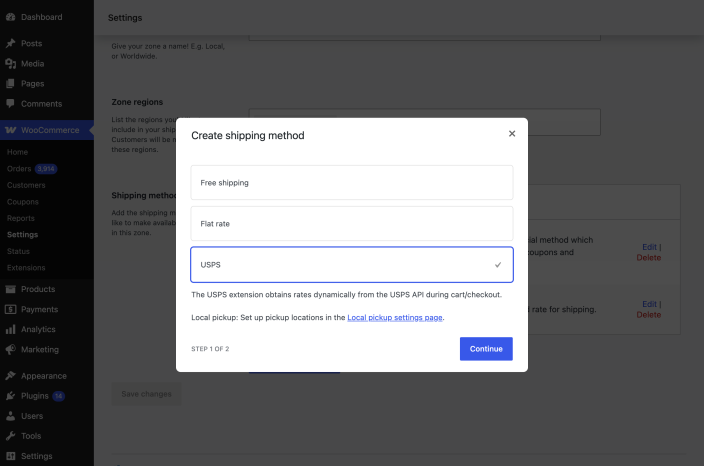Open WooCommerce Settings submenu item

click(22, 235)
